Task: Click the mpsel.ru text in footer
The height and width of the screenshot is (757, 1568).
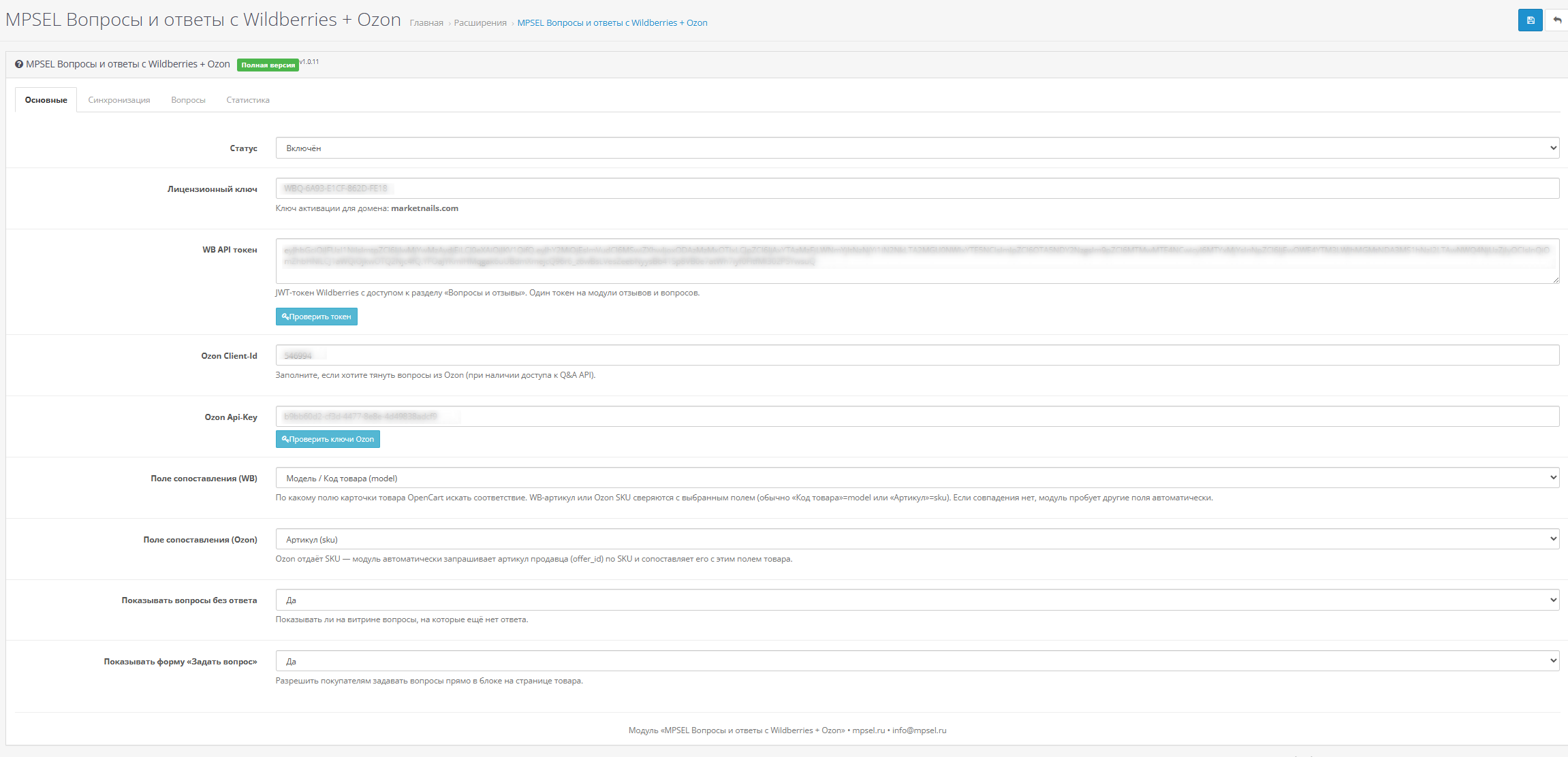Action: coord(868,730)
